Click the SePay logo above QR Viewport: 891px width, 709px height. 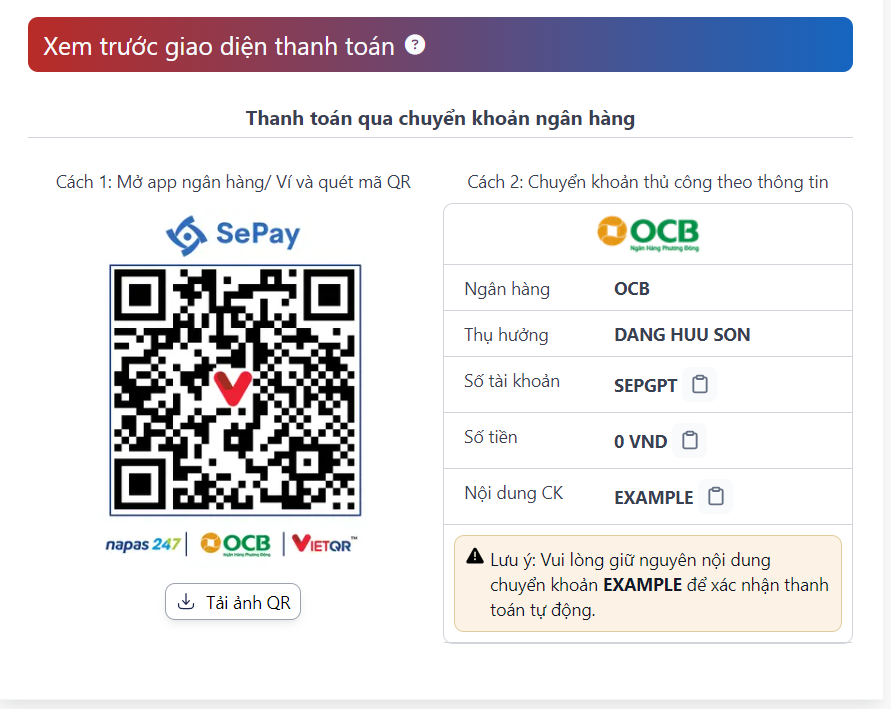pos(233,234)
